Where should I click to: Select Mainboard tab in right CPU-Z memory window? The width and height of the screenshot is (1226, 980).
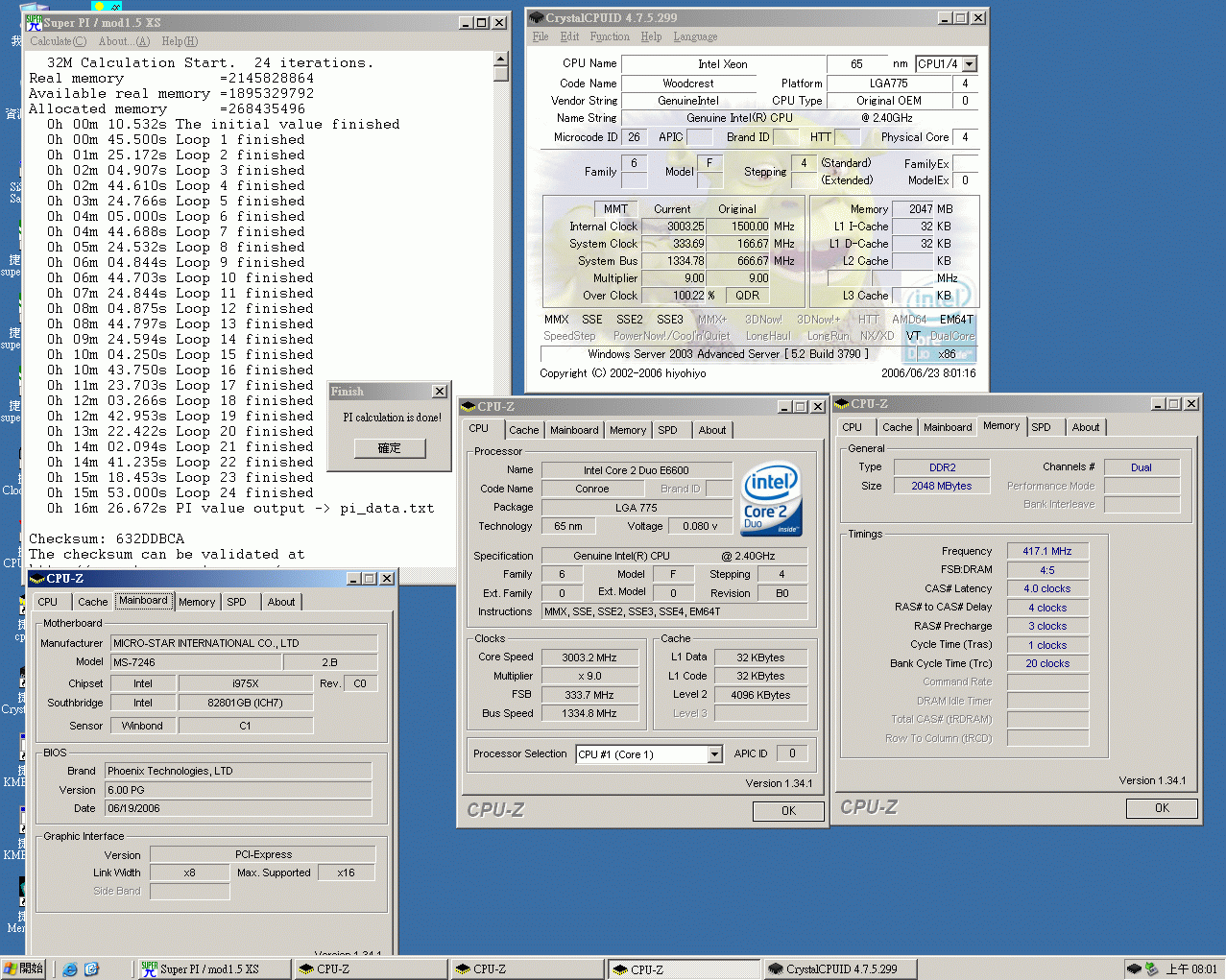click(x=948, y=427)
